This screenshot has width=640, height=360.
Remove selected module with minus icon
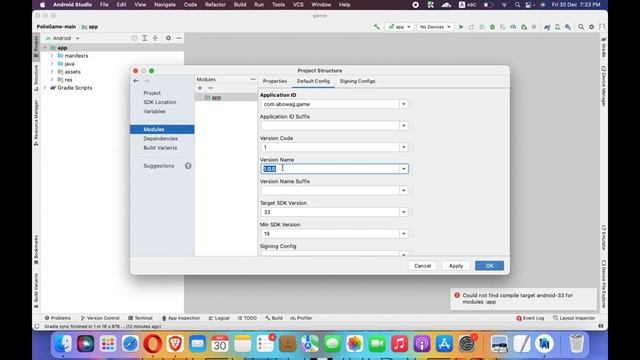(x=210, y=88)
